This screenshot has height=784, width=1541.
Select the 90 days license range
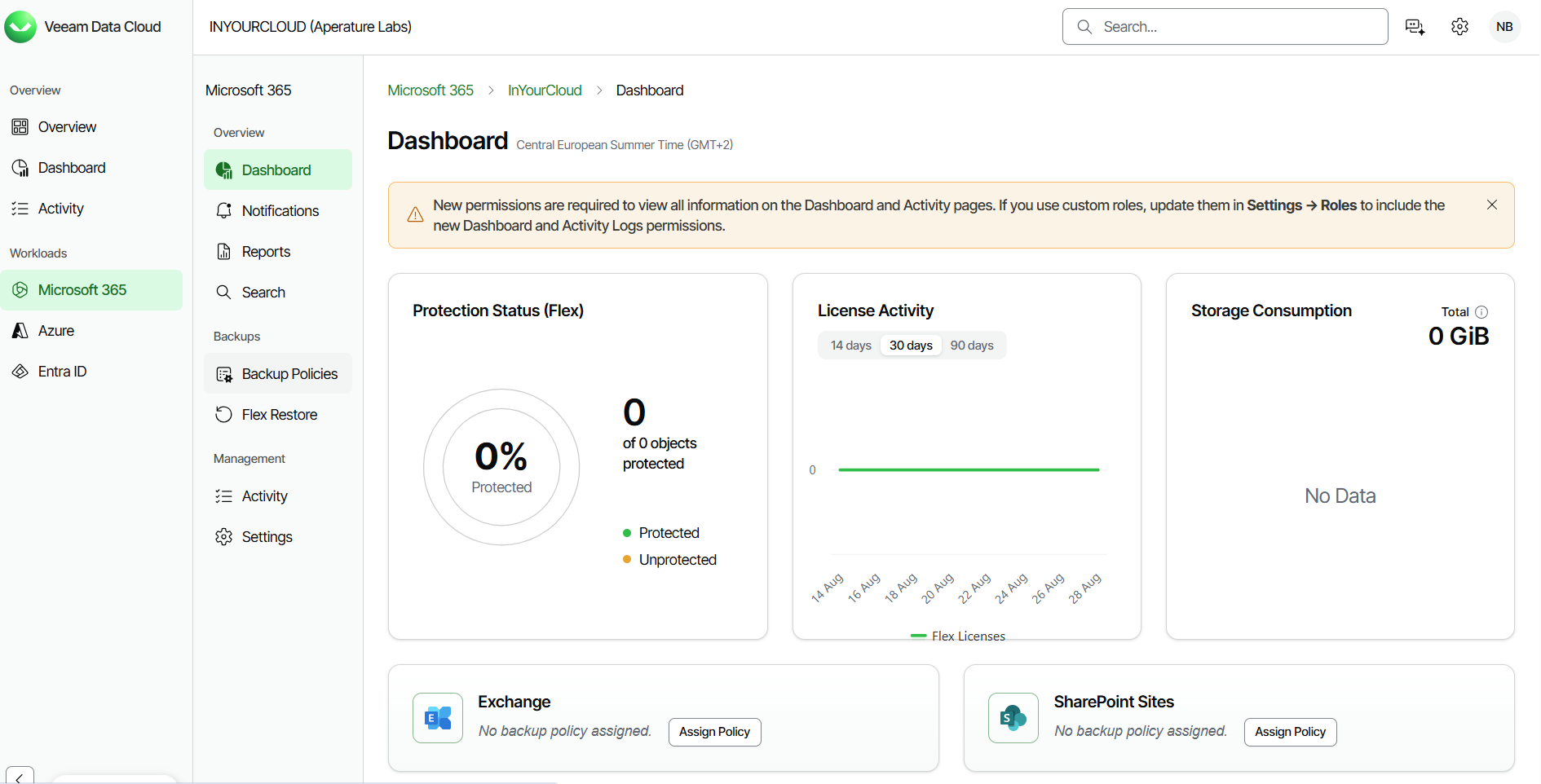pyautogui.click(x=972, y=346)
